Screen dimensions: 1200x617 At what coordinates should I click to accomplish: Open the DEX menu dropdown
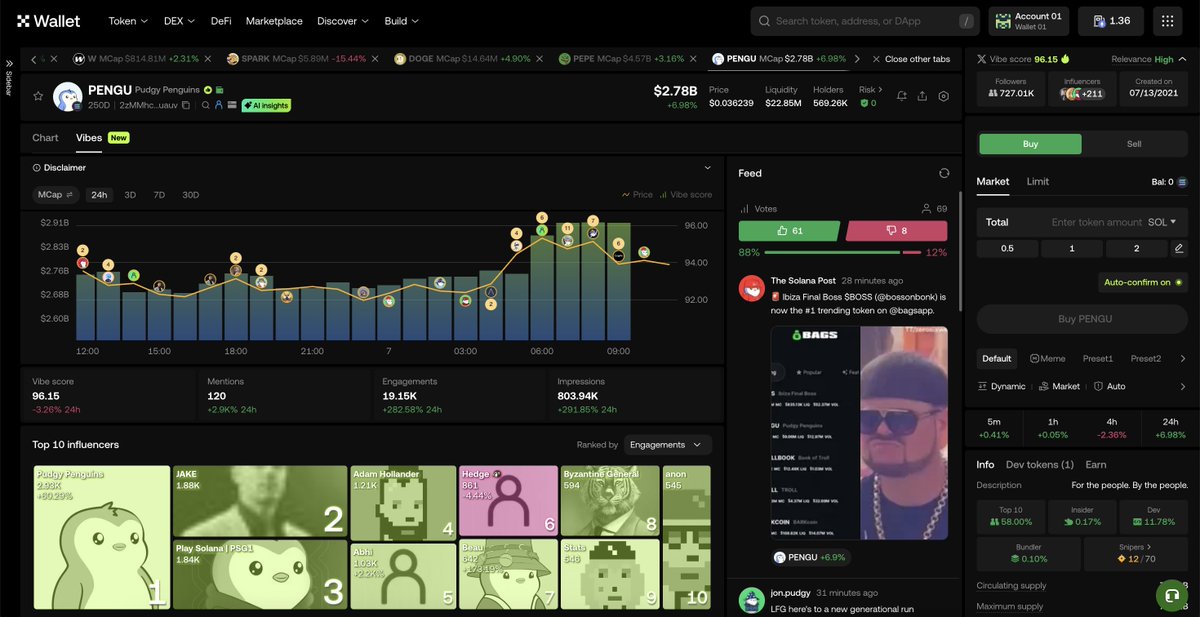point(179,21)
